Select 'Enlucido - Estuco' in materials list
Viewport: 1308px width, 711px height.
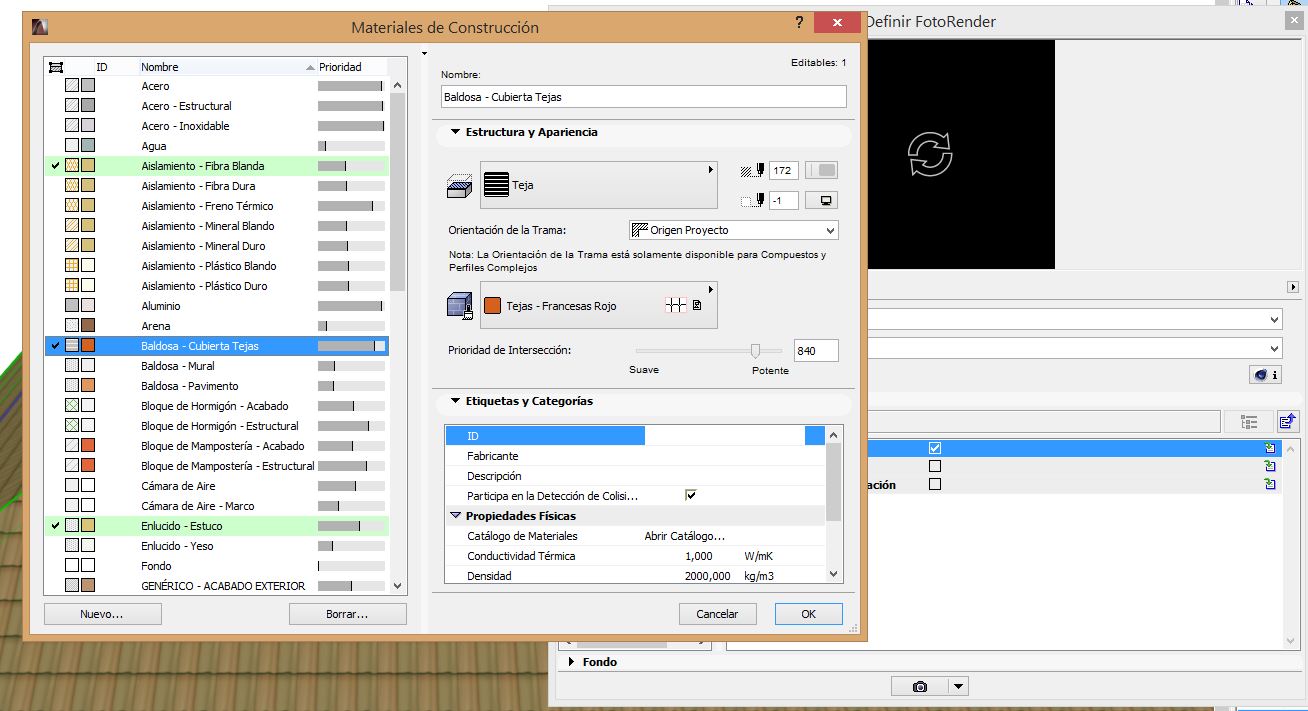(182, 526)
